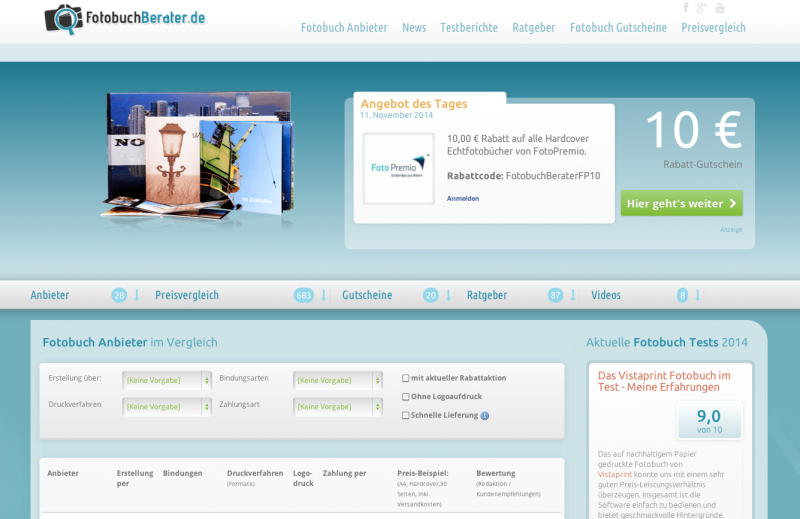Click the 87 badge beside Ratgeber

tap(555, 295)
